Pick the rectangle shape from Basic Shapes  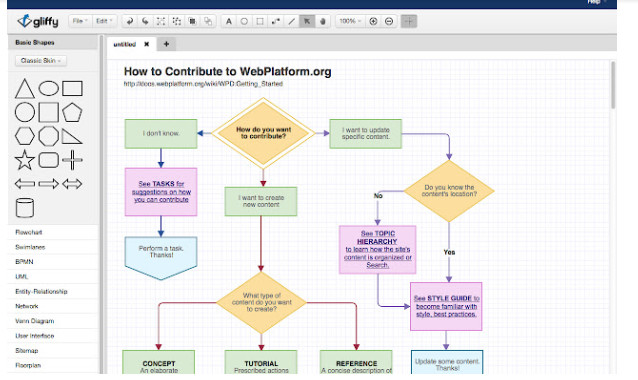click(72, 88)
